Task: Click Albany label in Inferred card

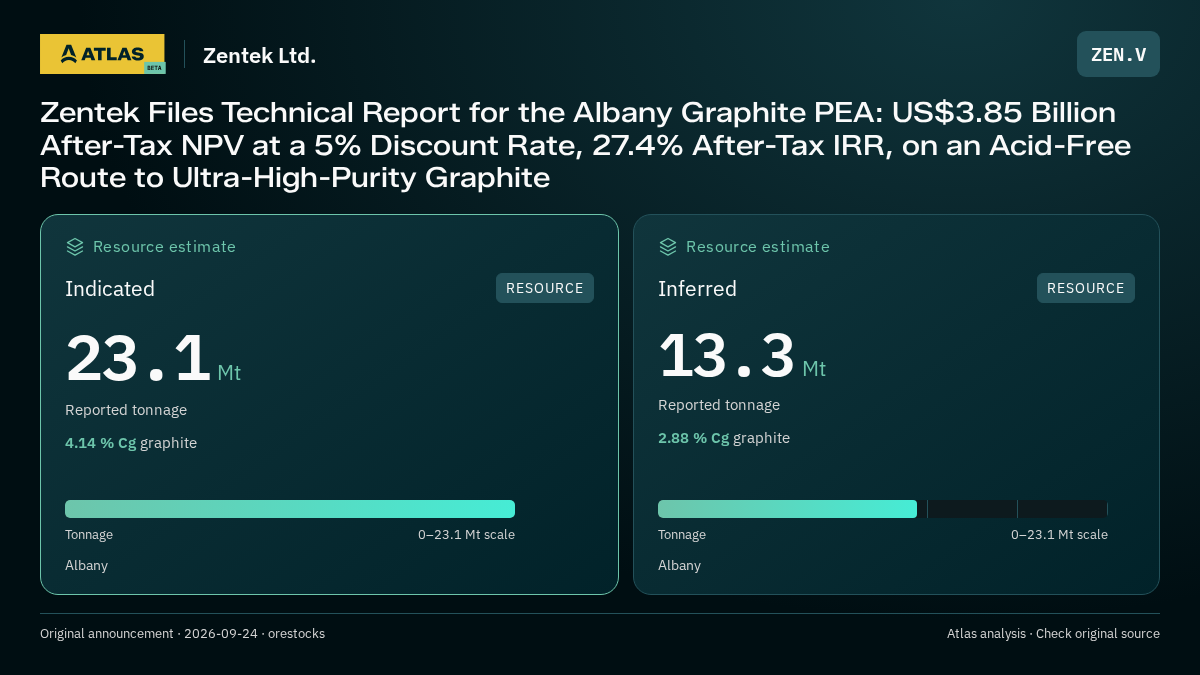Action: [x=679, y=566]
